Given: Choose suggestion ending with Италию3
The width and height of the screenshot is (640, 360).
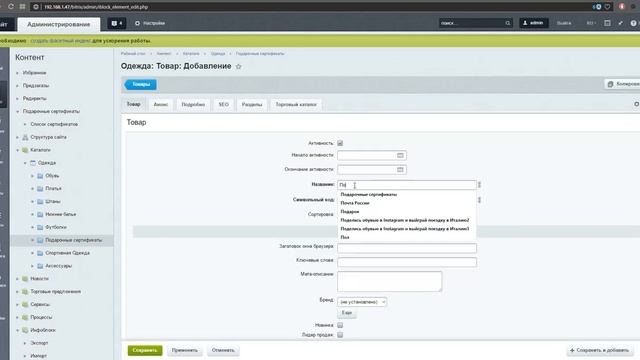Looking at the screenshot, I should 405,229.
